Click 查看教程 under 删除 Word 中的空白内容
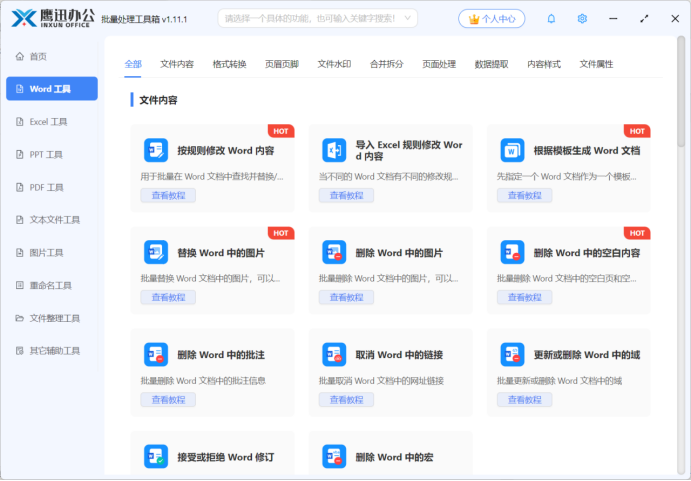 pyautogui.click(x=524, y=297)
